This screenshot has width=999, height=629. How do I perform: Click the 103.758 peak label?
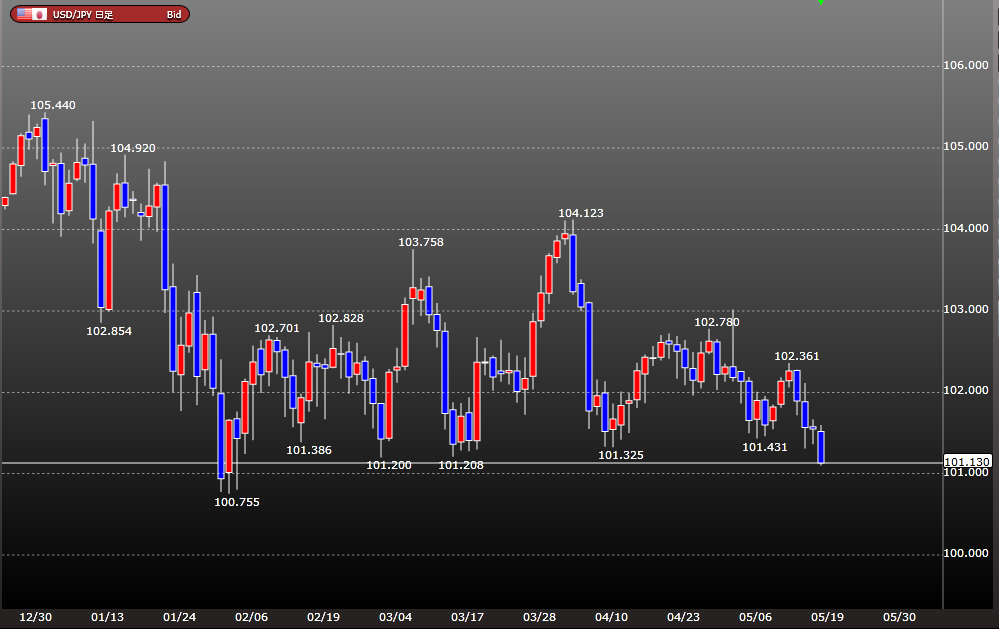click(x=420, y=242)
